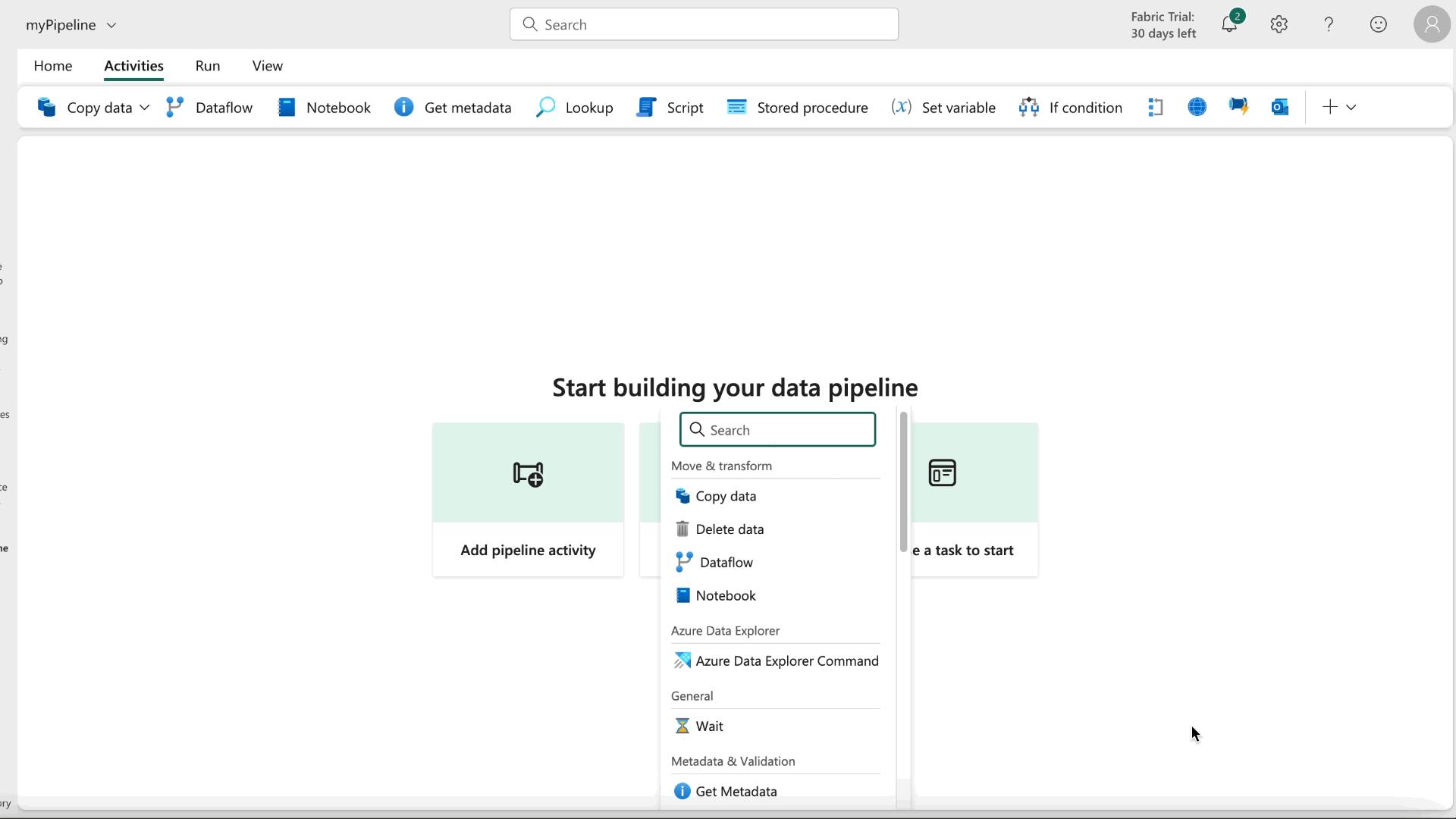Open the notifications bell
This screenshot has height=819, width=1456.
click(1229, 24)
